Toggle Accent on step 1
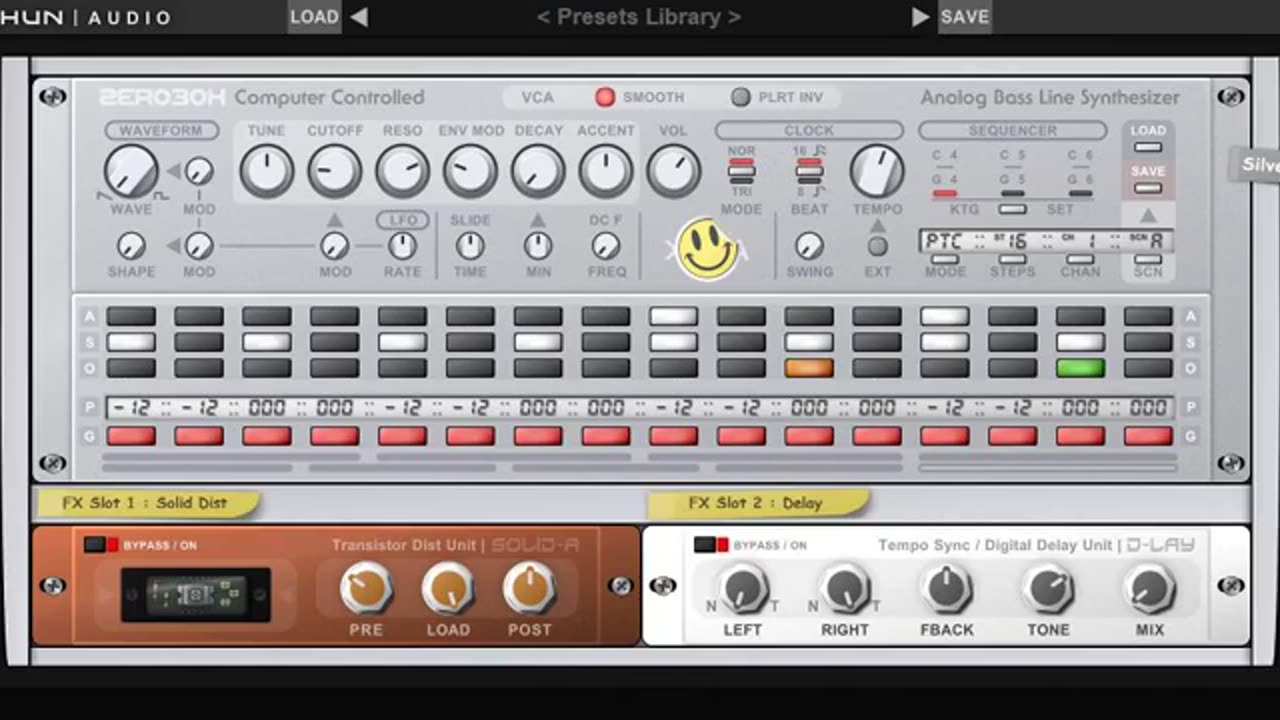1280x720 pixels. [131, 317]
